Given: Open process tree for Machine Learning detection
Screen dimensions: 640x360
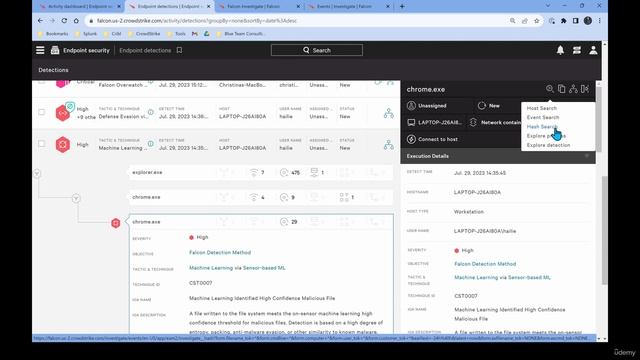Looking at the screenshot, I should coord(389,144).
